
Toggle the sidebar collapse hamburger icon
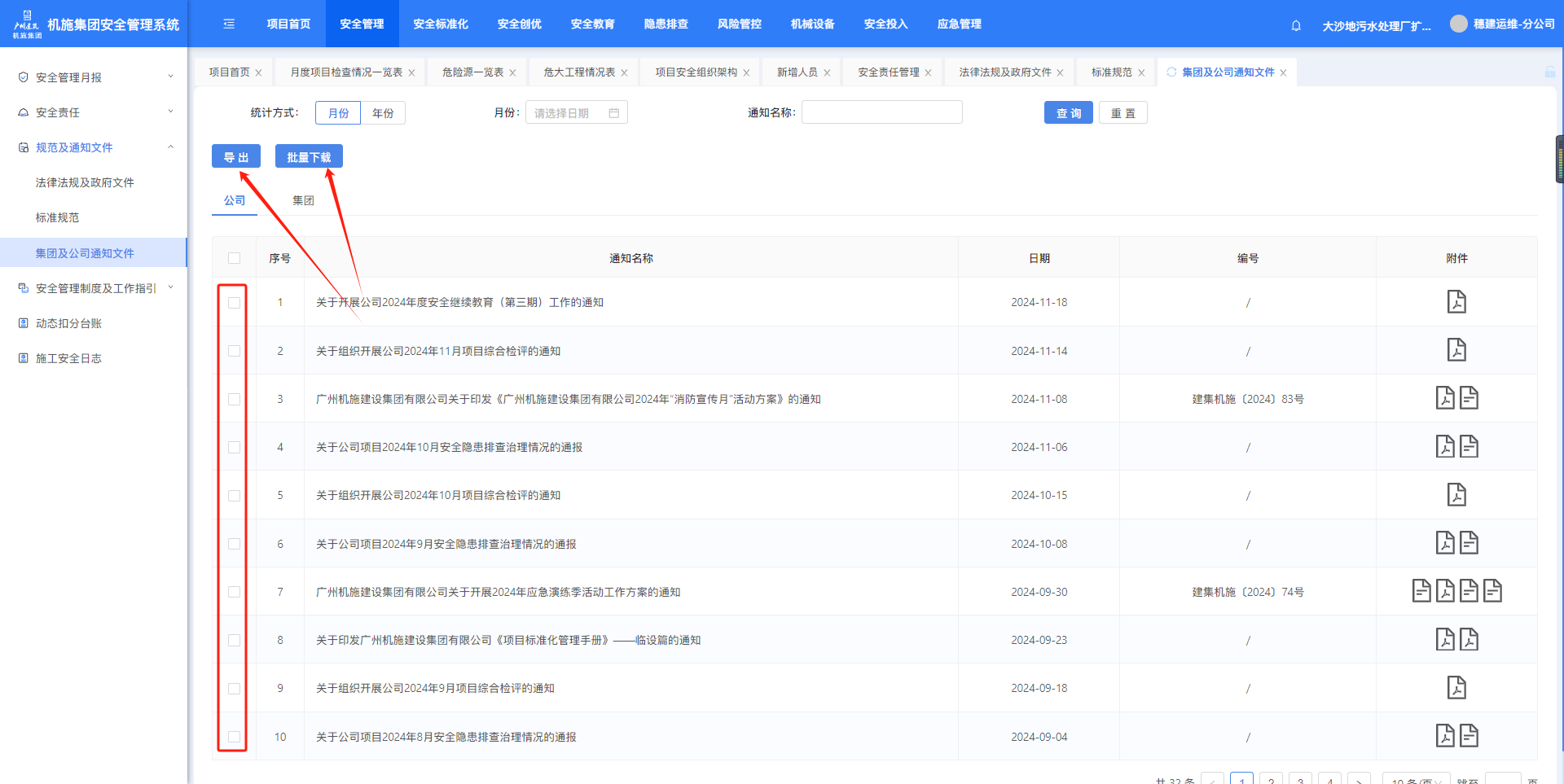coord(229,24)
